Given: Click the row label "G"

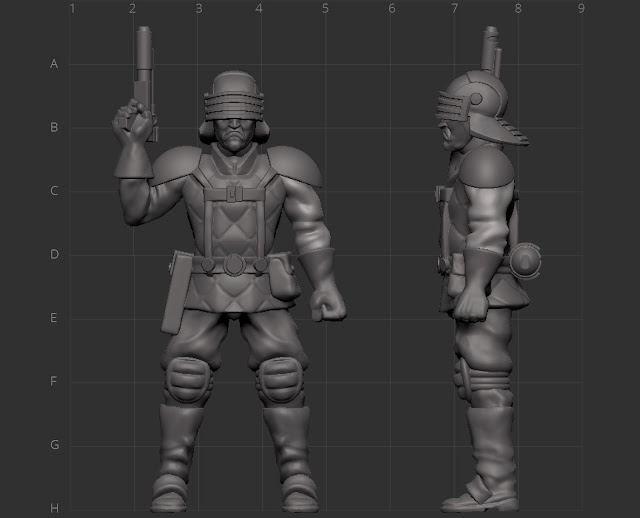Looking at the screenshot, I should tap(54, 445).
